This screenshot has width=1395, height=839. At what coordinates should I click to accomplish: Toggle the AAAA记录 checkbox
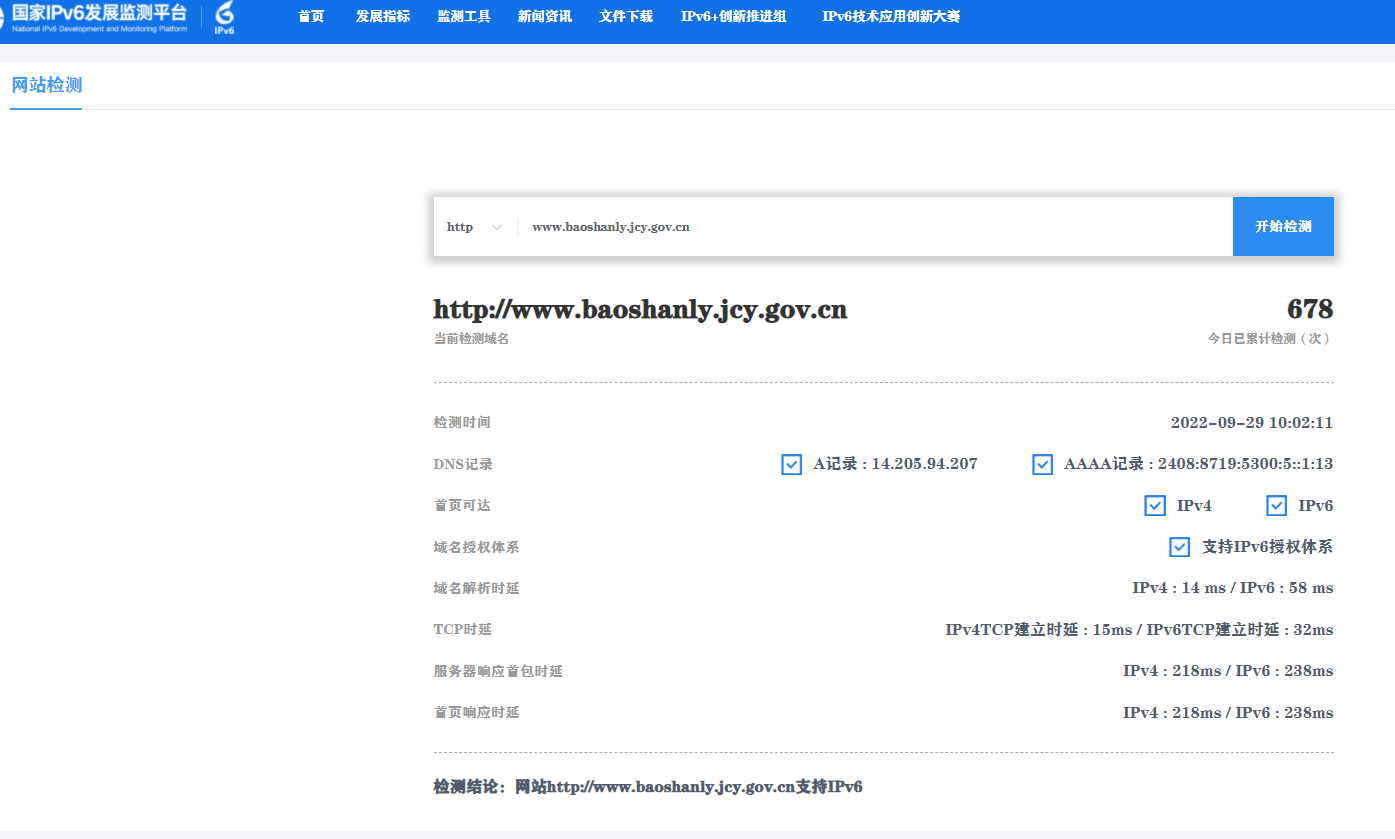(1042, 464)
